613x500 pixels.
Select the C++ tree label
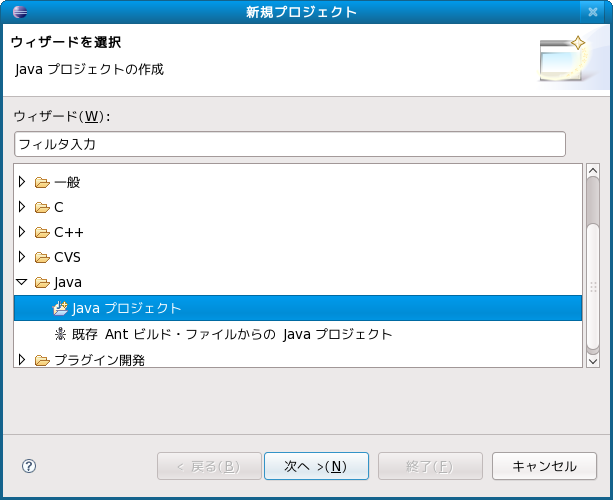tap(69, 232)
